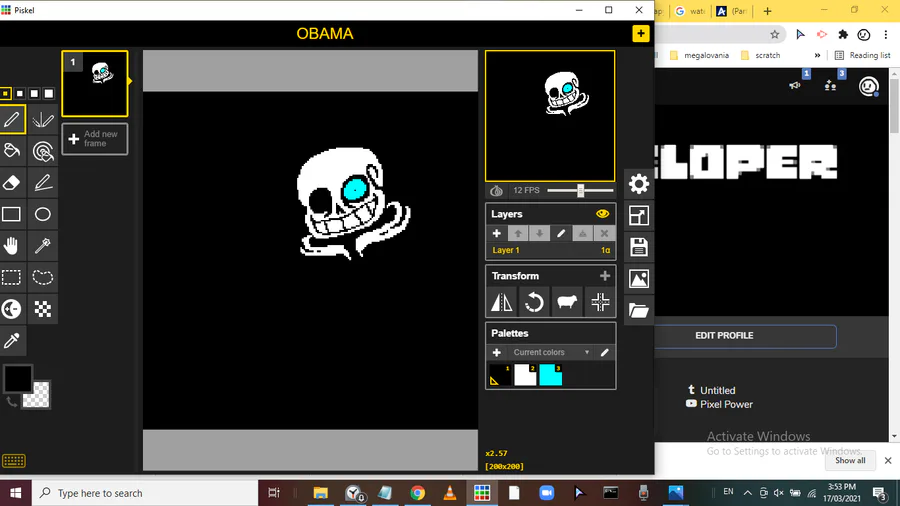Toggle Layer 1 opacity value

(606, 250)
